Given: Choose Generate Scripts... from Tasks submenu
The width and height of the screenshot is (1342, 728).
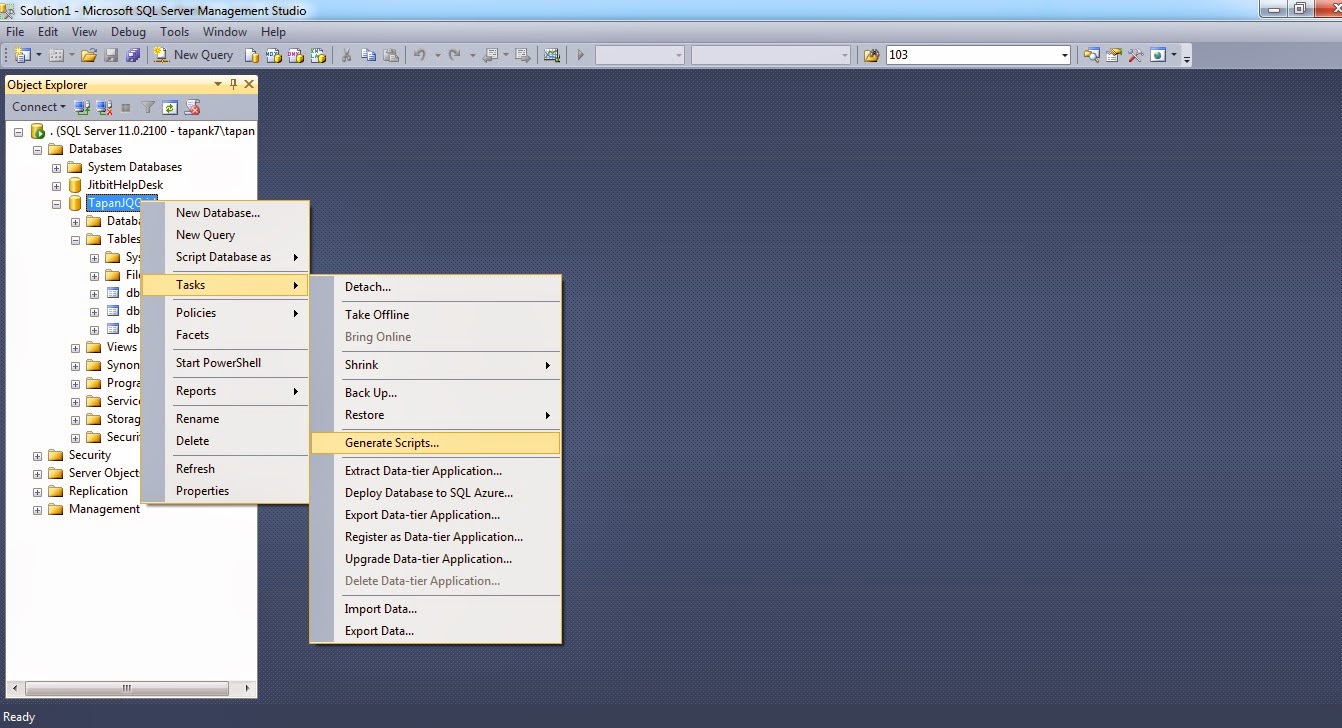Looking at the screenshot, I should (436, 443).
